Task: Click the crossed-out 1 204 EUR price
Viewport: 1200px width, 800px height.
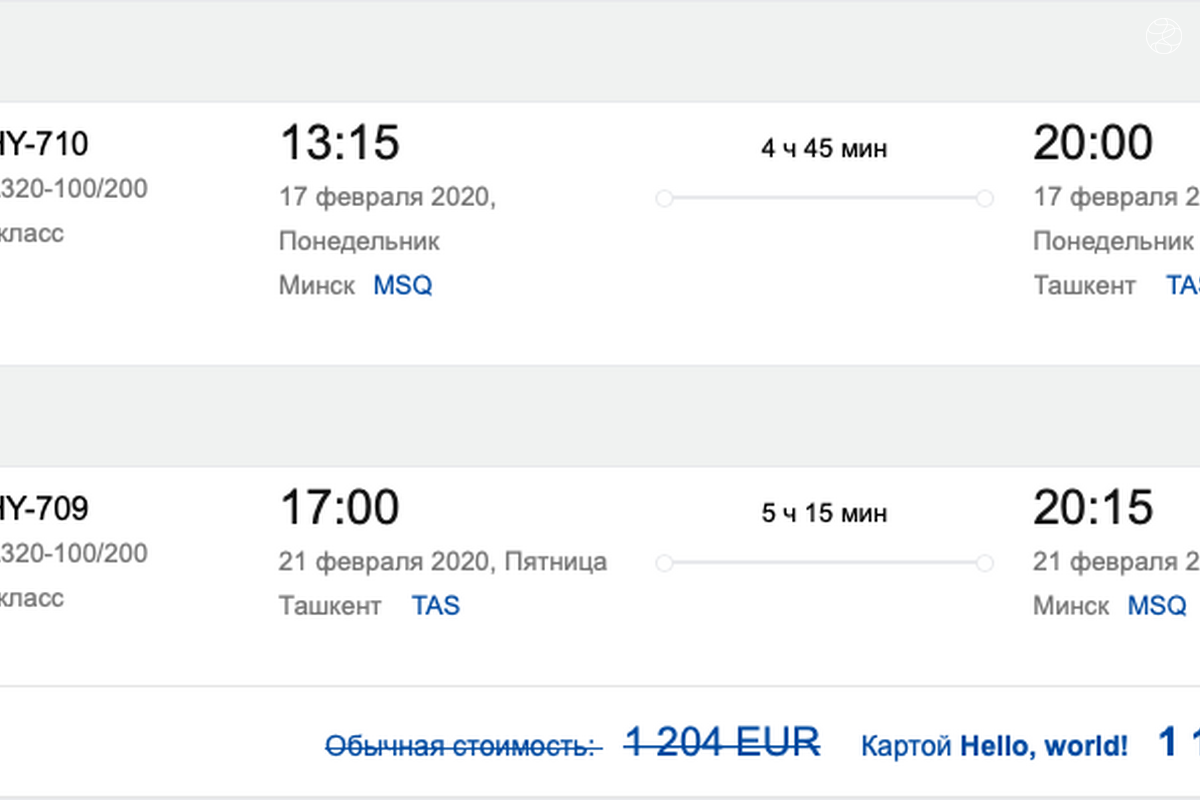Action: 722,741
